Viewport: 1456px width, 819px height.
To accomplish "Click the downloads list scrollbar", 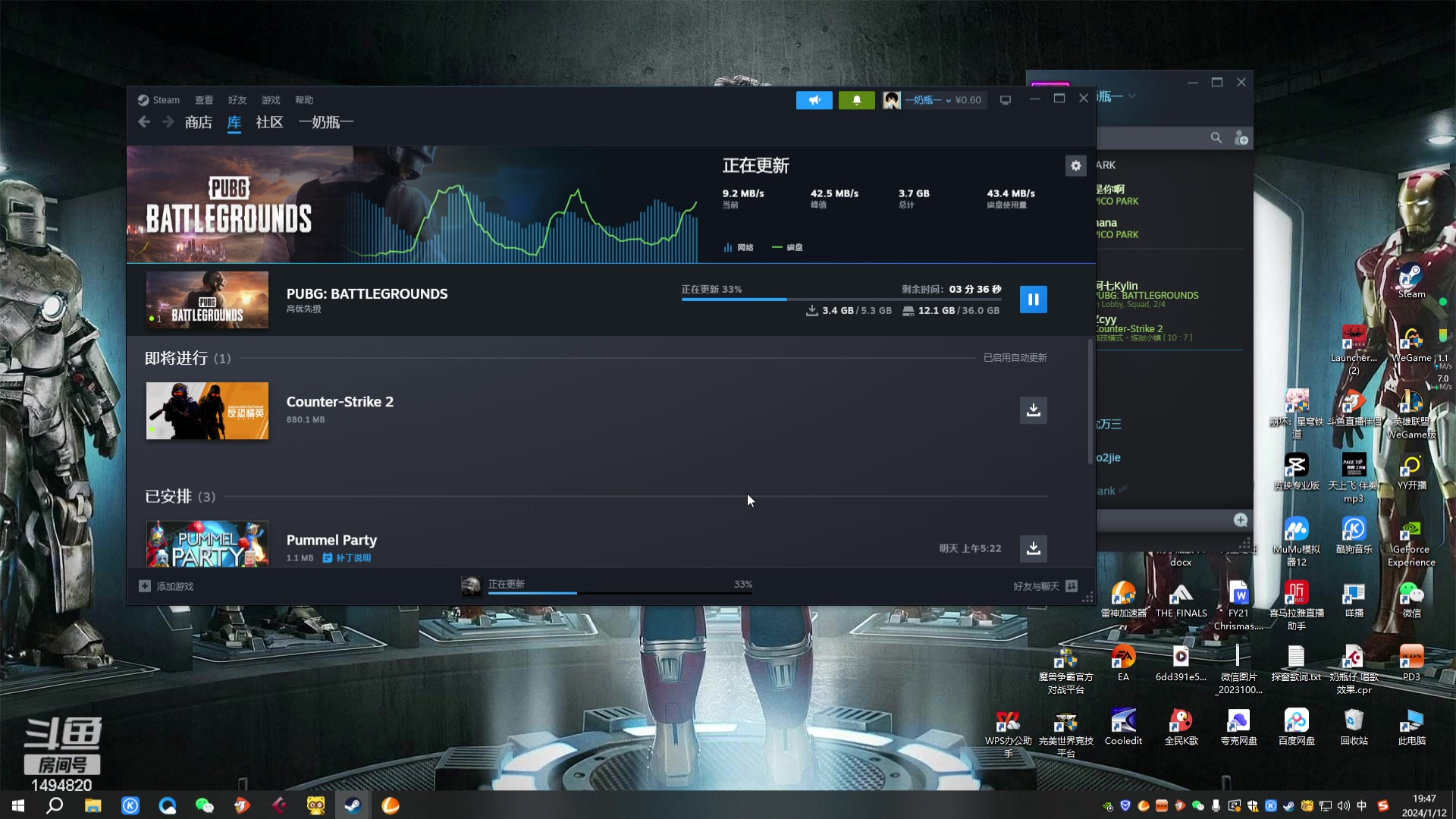I will pyautogui.click(x=1090, y=402).
